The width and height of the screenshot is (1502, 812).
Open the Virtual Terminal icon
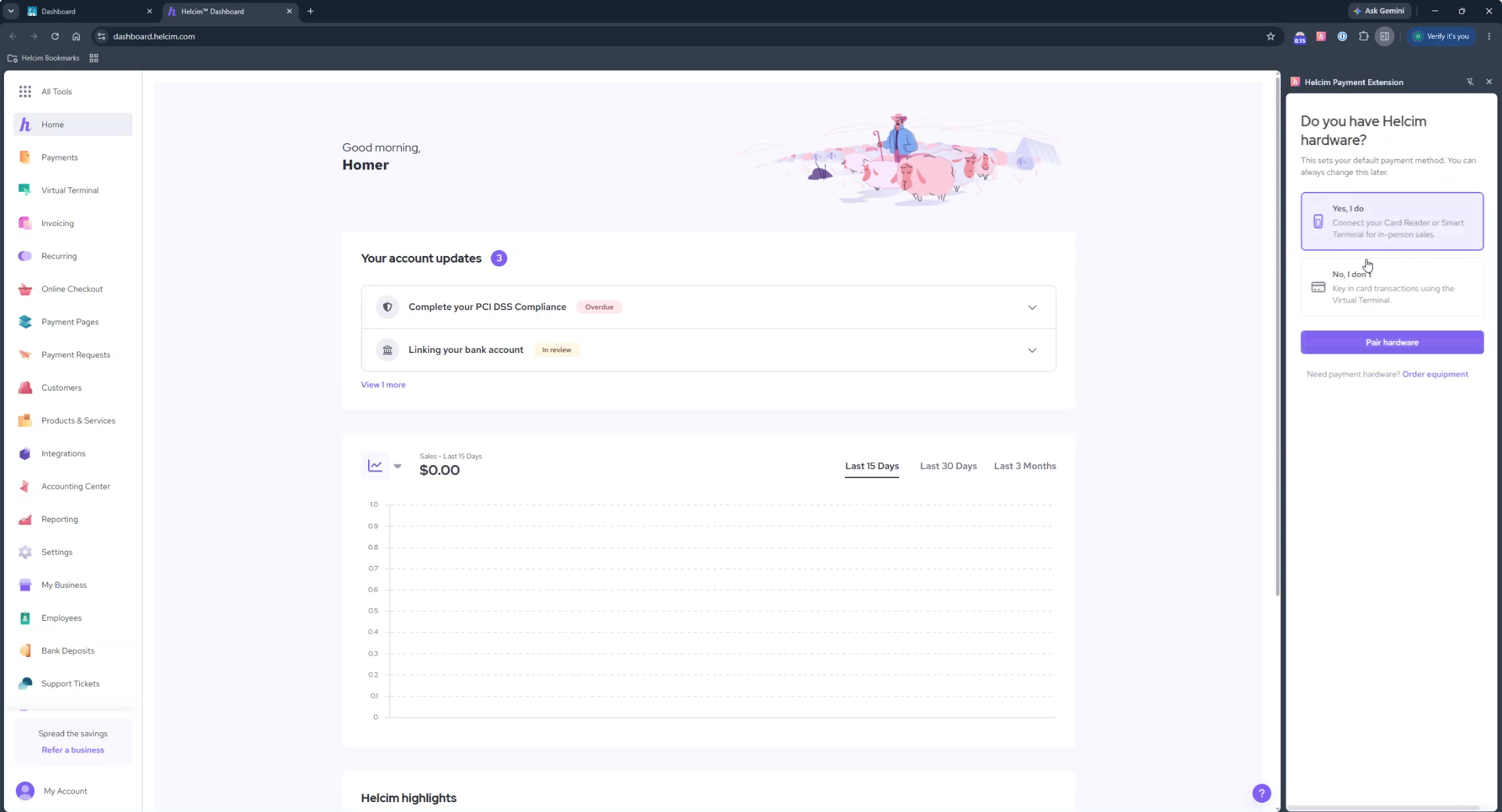(25, 190)
